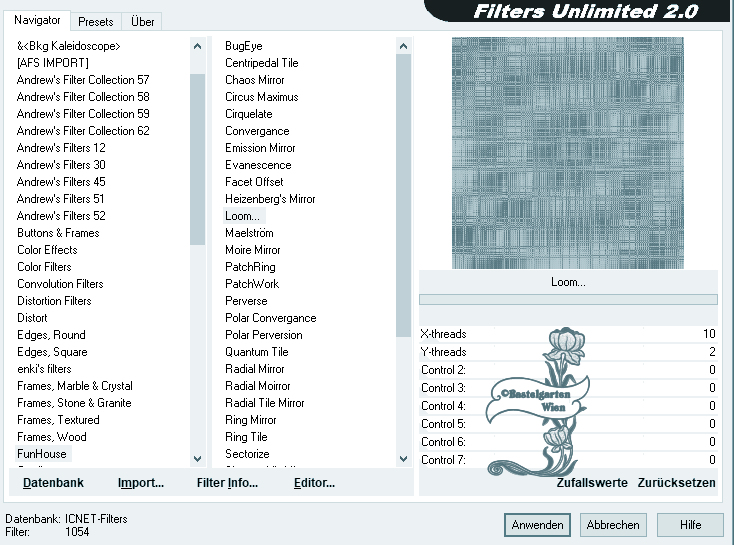Click the filter list scroll-up arrow
Viewport: 734px width, 545px height.
(x=404, y=46)
